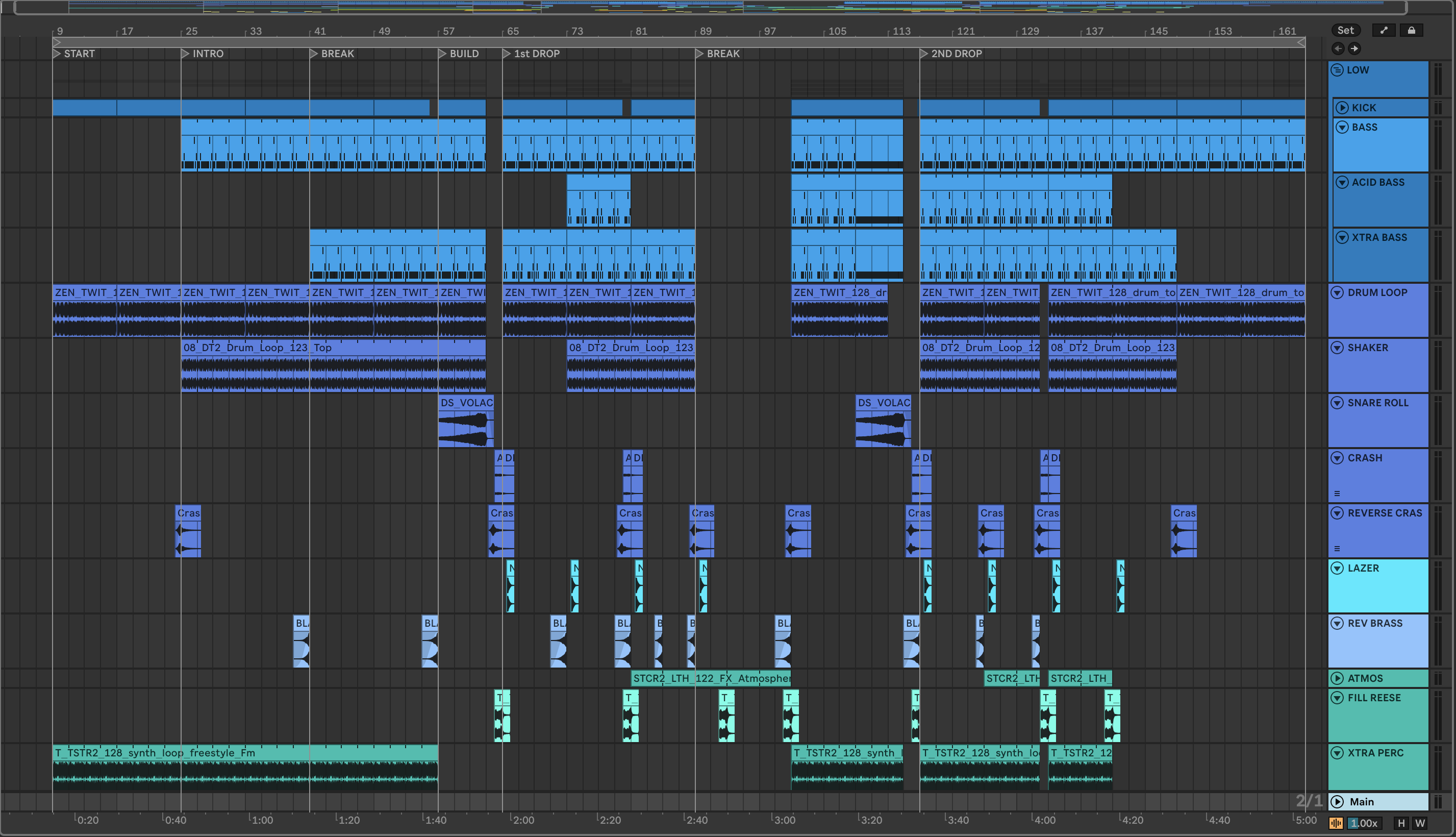Jump to next locator arrow
This screenshot has height=837, width=1456.
(1354, 48)
